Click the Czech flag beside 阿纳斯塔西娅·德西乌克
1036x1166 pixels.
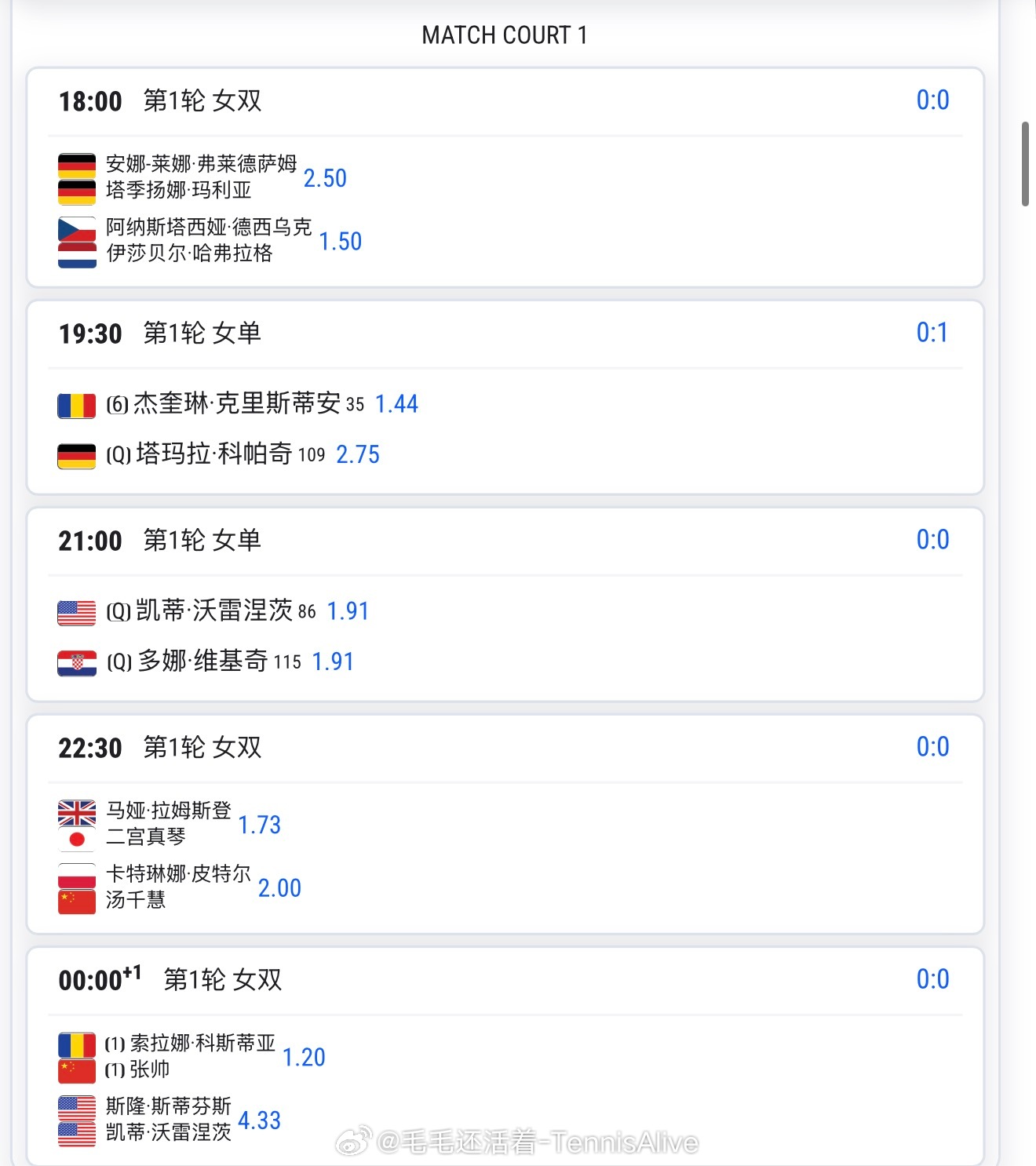pos(77,229)
